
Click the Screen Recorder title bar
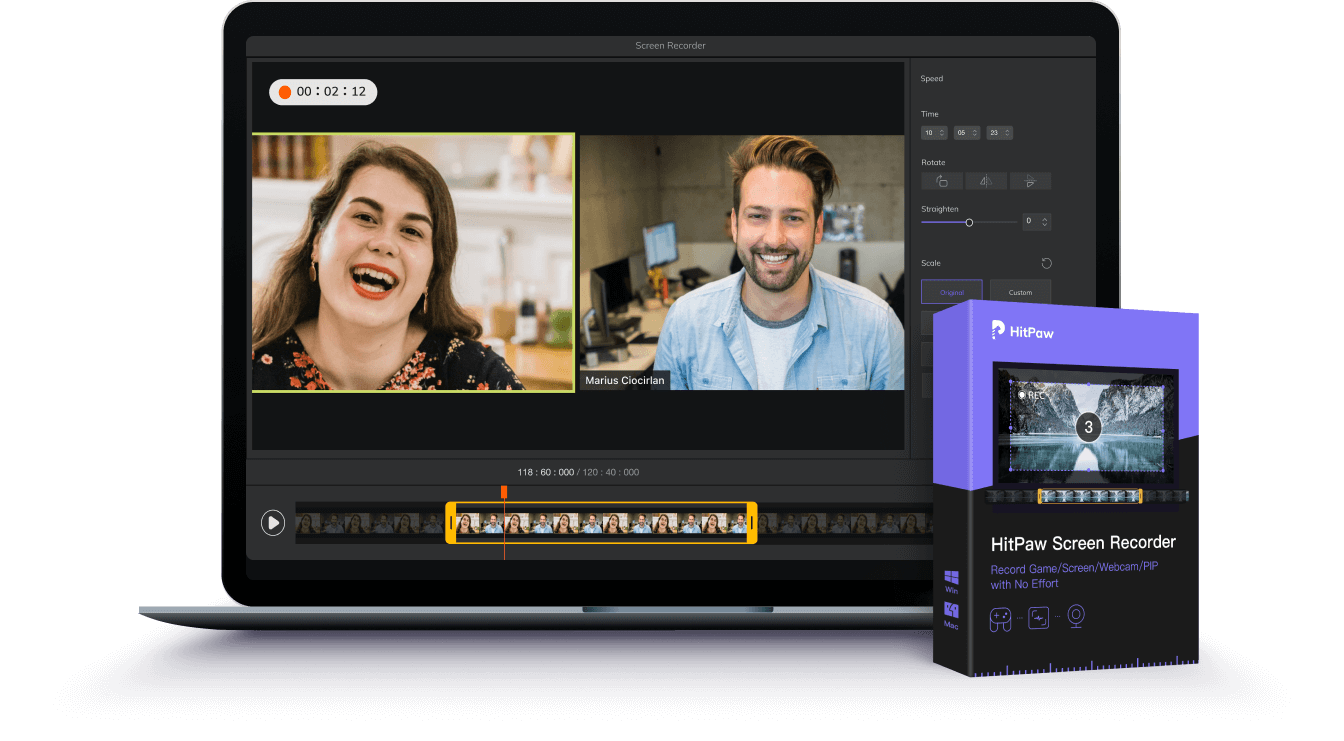pos(670,45)
